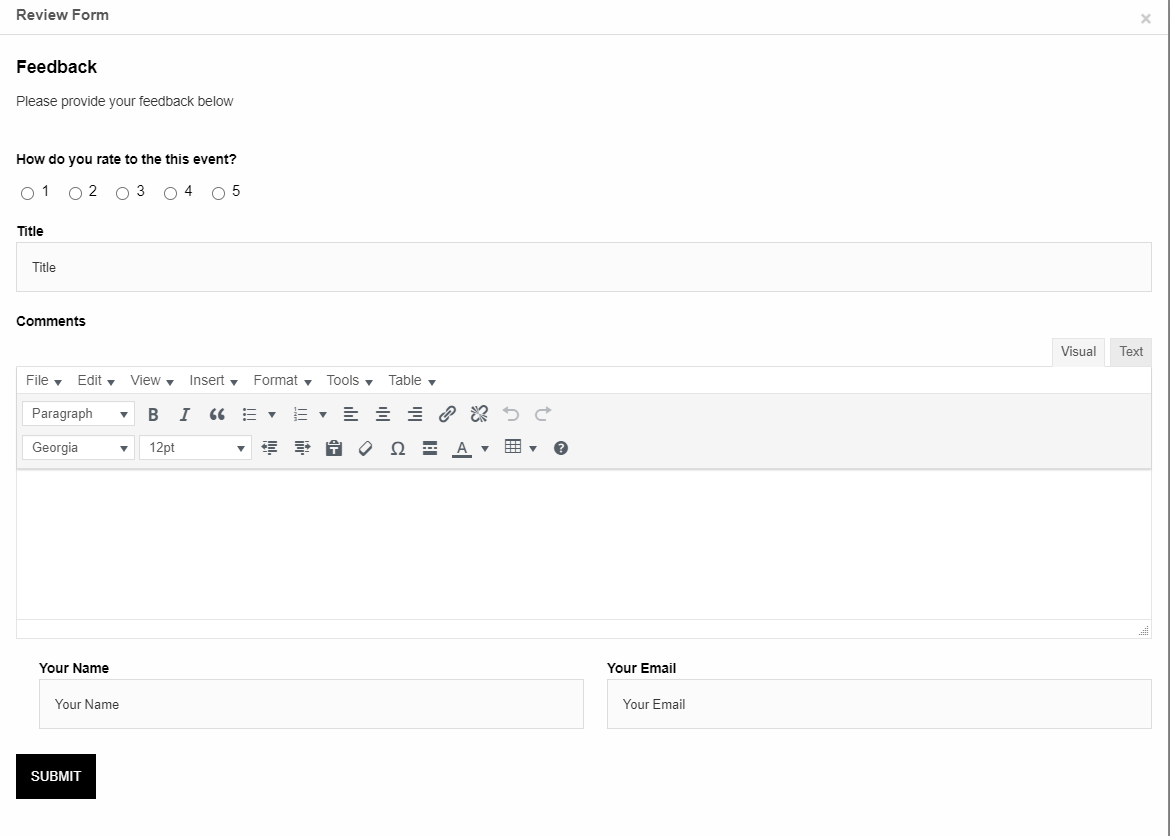This screenshot has width=1170, height=836.
Task: Remove link with unlink icon
Action: pyautogui.click(x=479, y=414)
